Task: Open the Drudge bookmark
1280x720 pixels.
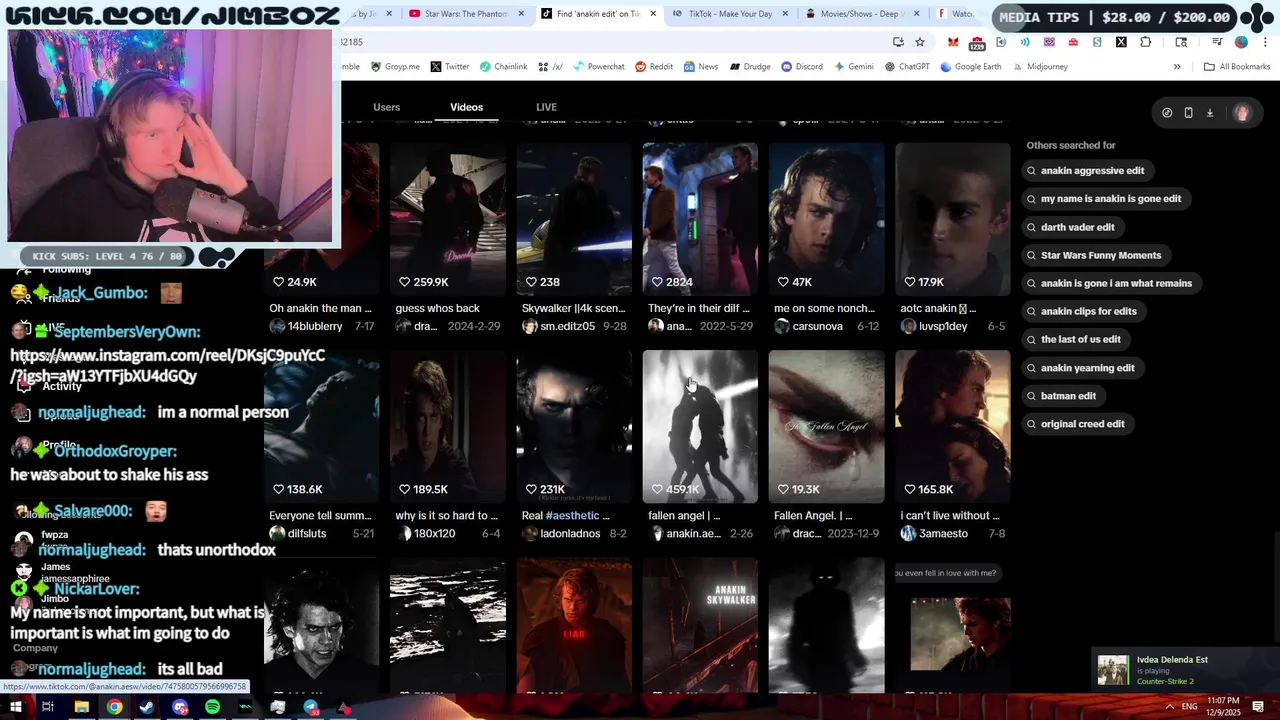Action: (749, 67)
